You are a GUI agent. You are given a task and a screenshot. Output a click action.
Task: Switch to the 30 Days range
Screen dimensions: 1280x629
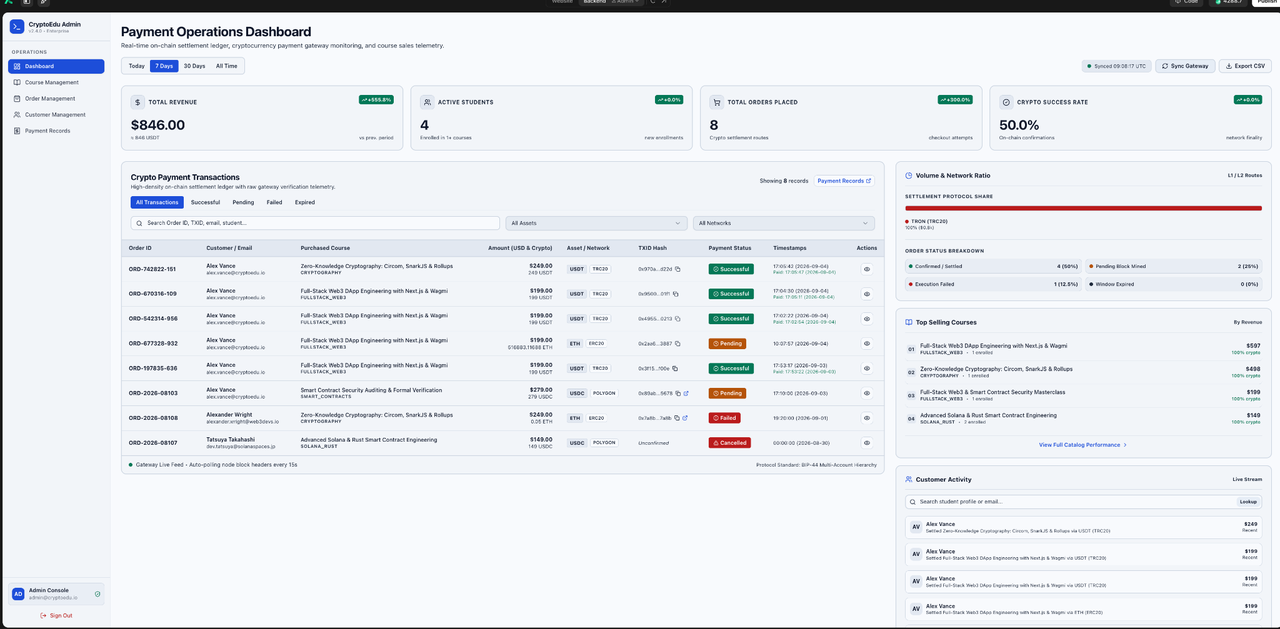pos(194,66)
